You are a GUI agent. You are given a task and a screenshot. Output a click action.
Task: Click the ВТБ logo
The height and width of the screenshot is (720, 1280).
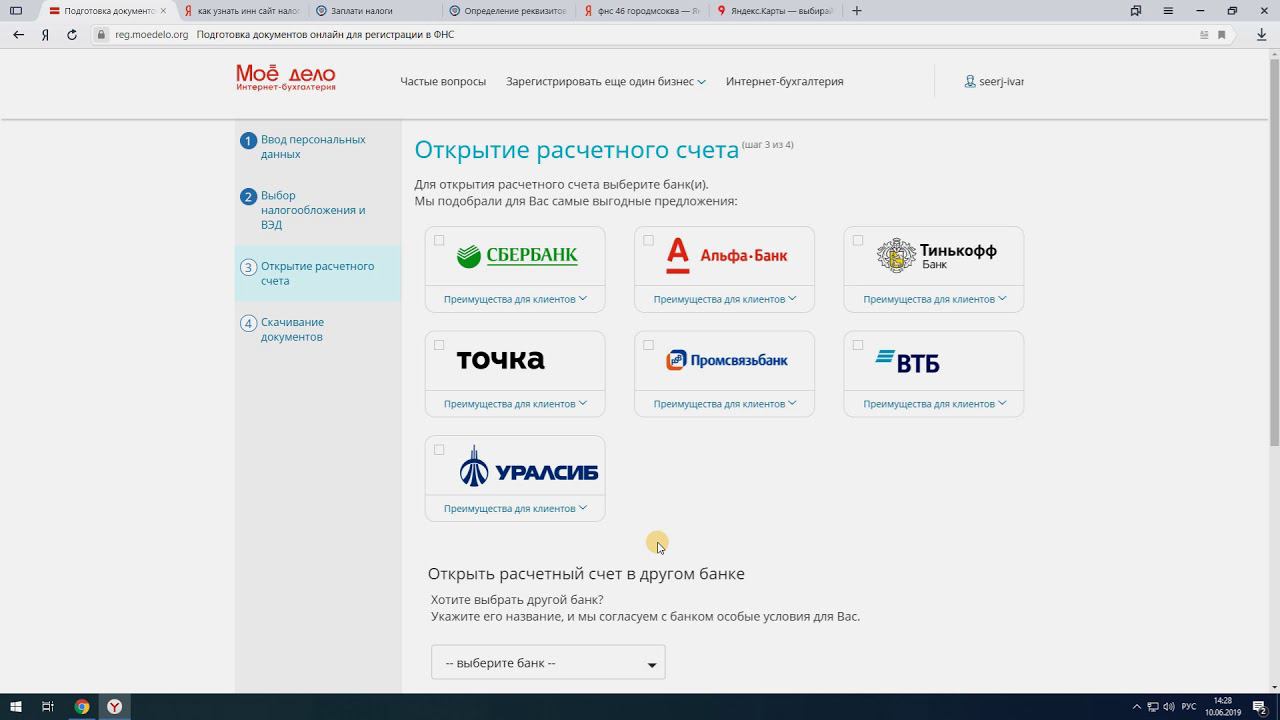(908, 361)
